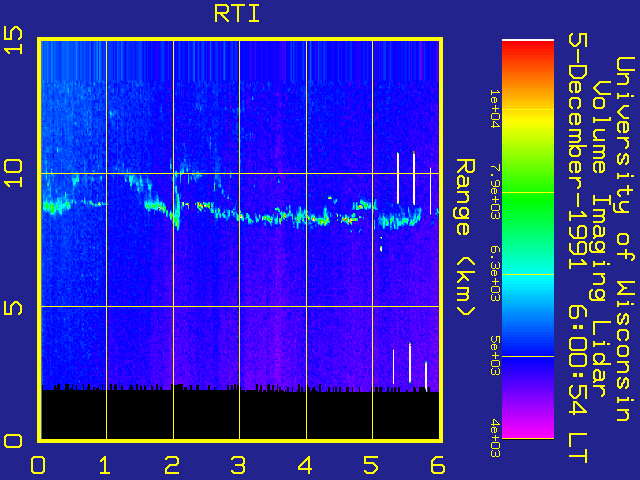Viewport: 640px width, 480px height.
Task: Click the 5e+03 colorbar value label
Action: point(495,356)
